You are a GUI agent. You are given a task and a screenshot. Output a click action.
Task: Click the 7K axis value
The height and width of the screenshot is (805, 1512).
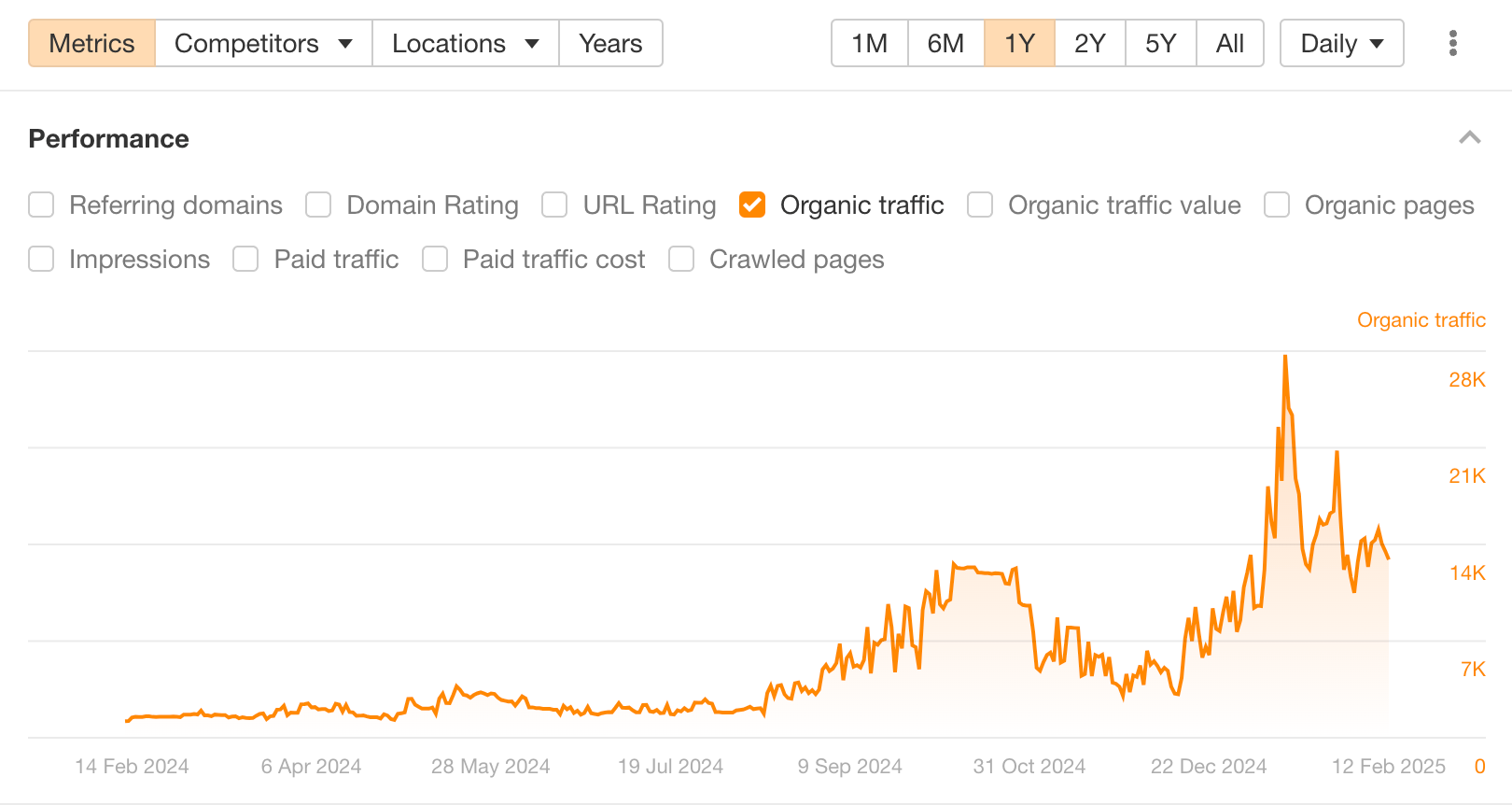pyautogui.click(x=1473, y=669)
